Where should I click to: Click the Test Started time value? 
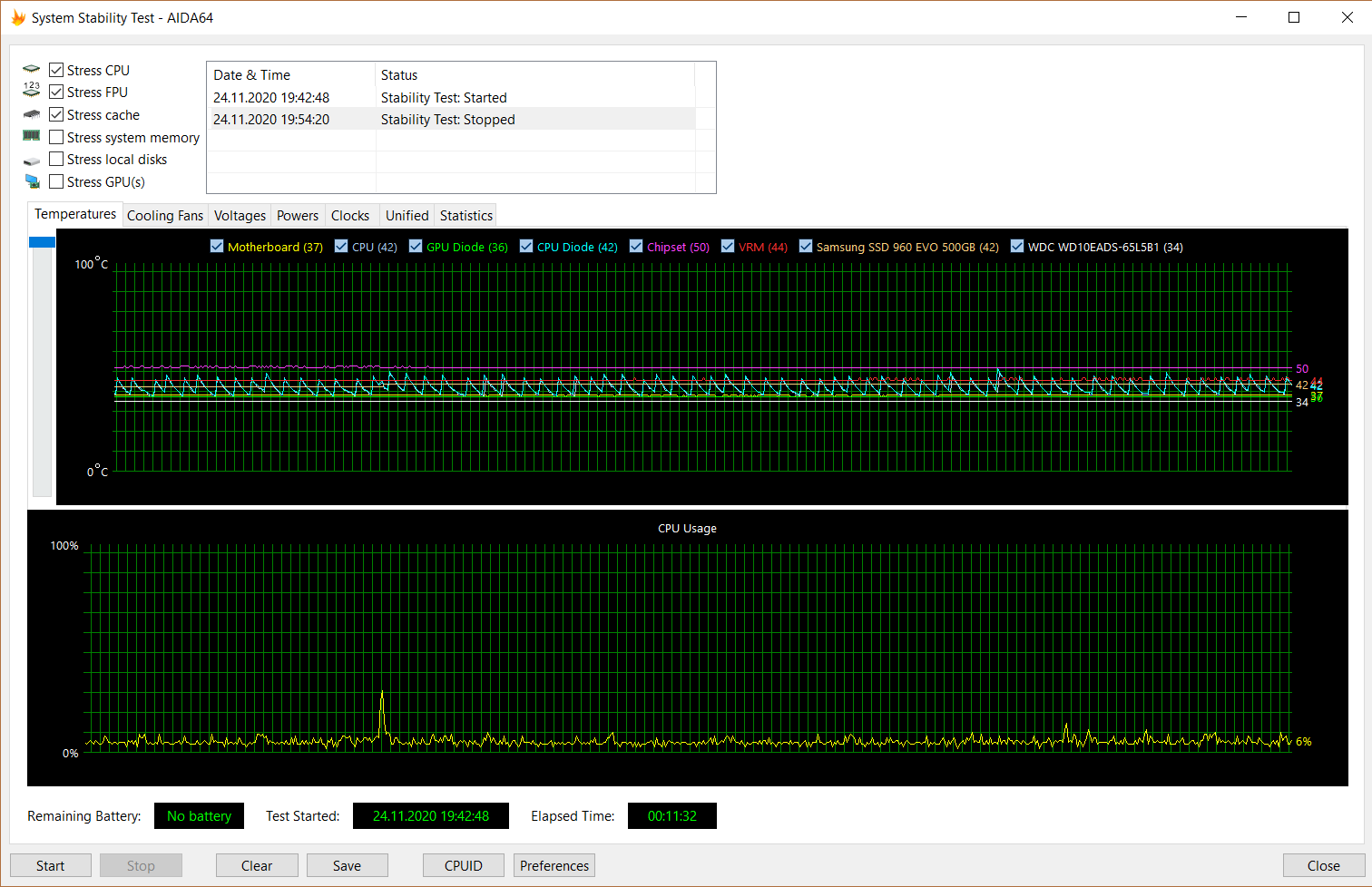(431, 815)
